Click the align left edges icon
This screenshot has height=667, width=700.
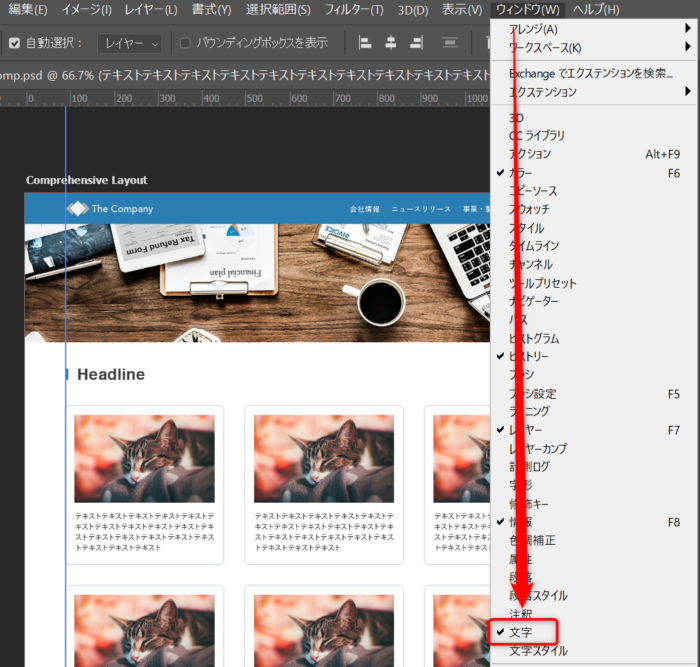pyautogui.click(x=365, y=43)
